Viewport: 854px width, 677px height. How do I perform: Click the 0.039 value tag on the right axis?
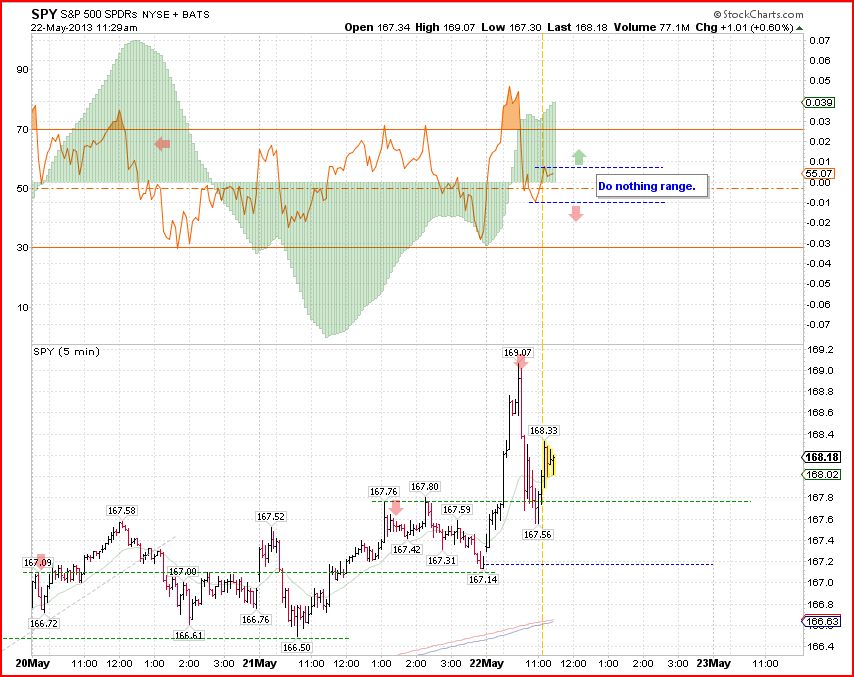click(819, 102)
